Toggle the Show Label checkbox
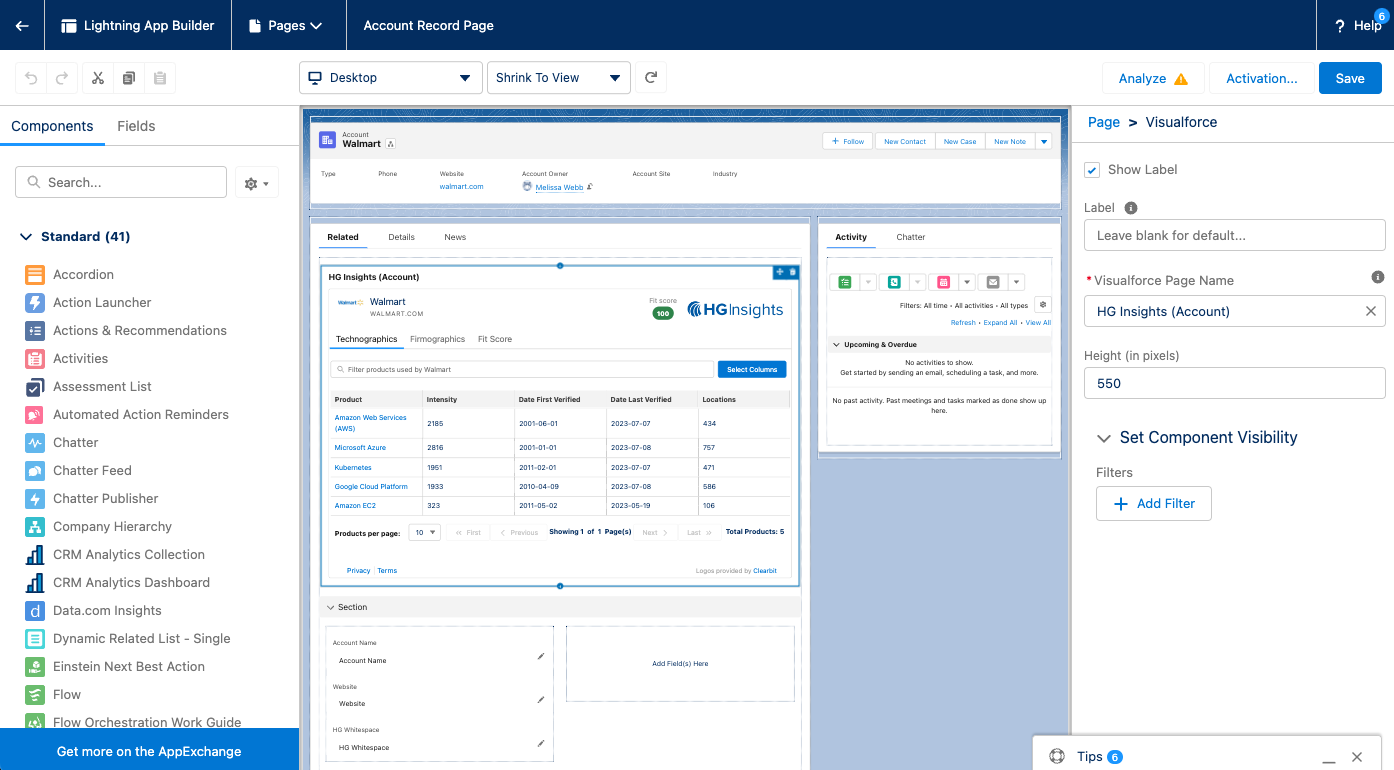The height and width of the screenshot is (770, 1394). (x=1092, y=170)
